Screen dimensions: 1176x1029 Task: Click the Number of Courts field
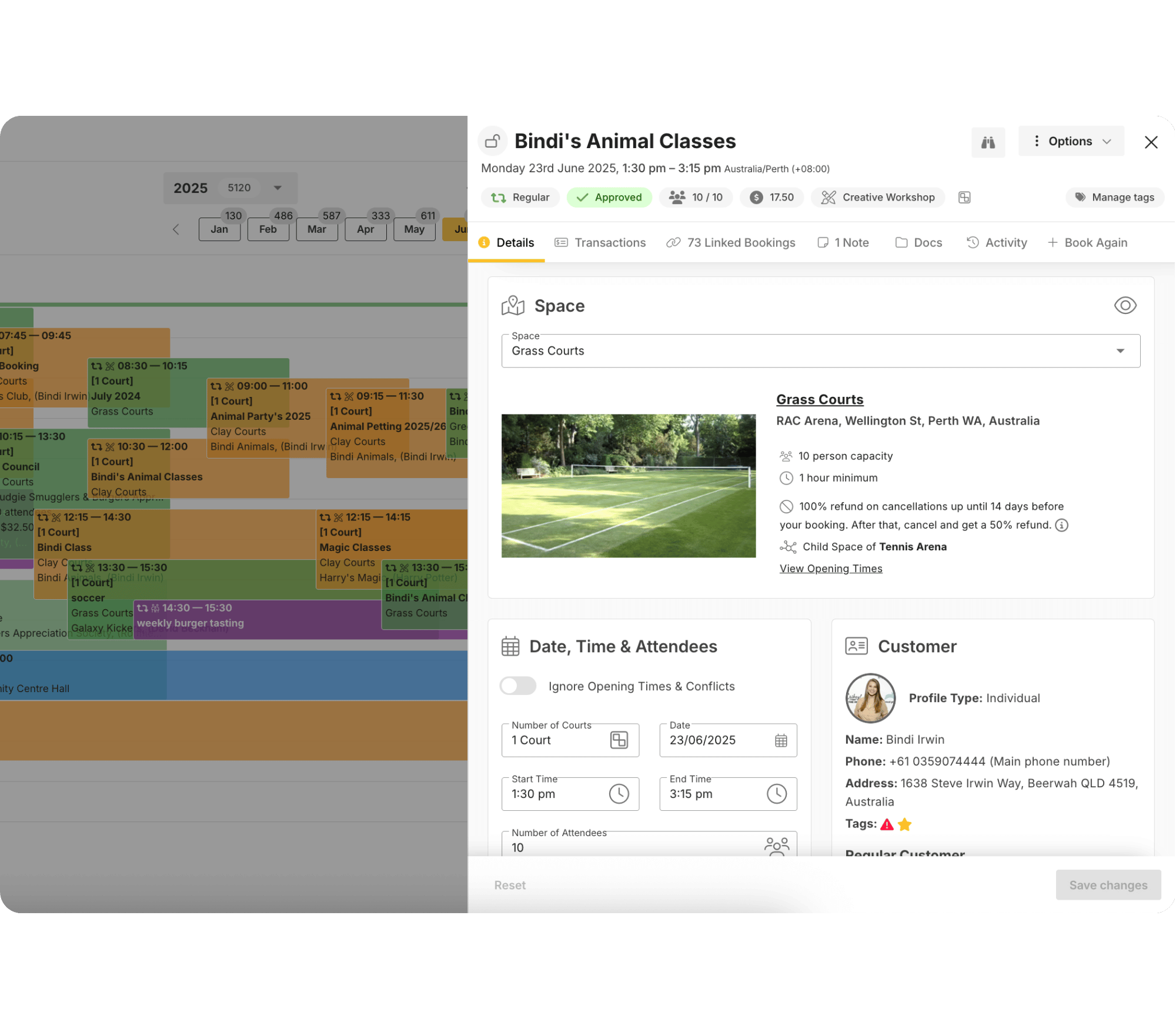[x=570, y=740]
